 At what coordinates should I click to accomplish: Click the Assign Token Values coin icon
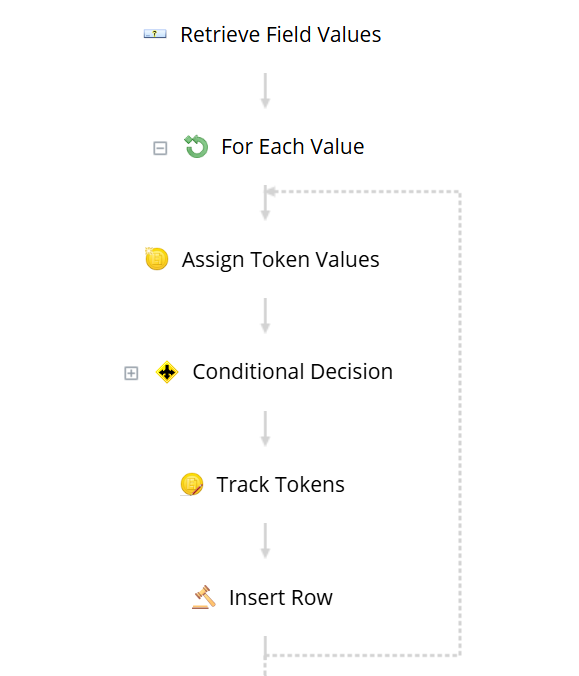pos(156,259)
